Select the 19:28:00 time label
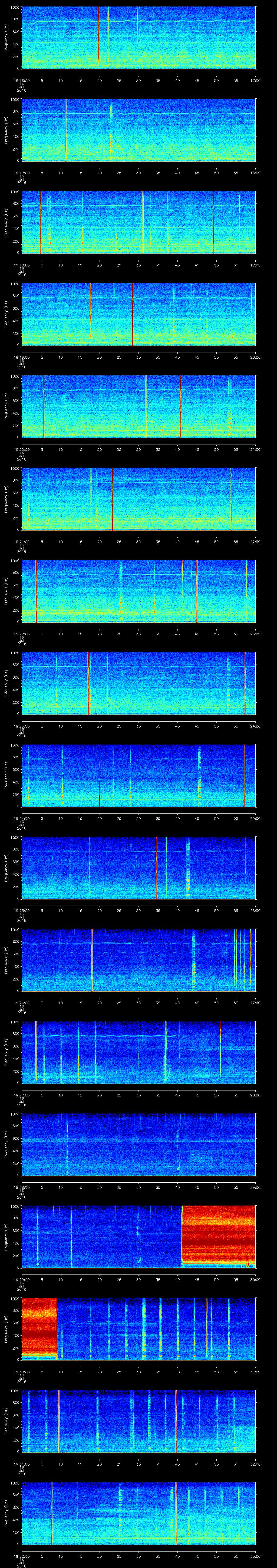The width and height of the screenshot is (277, 1568). click(21, 1187)
